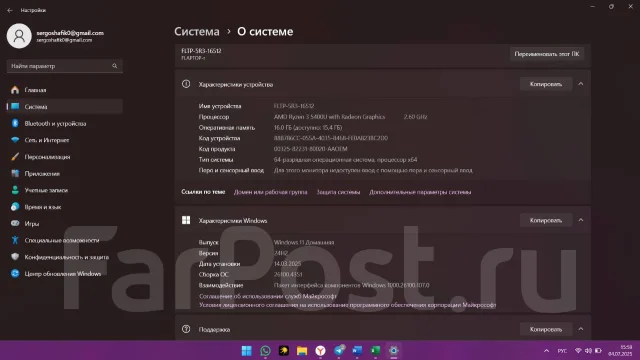
Task: Click the Выпуск value Windows 11 Домашняя
Action: 304,242
